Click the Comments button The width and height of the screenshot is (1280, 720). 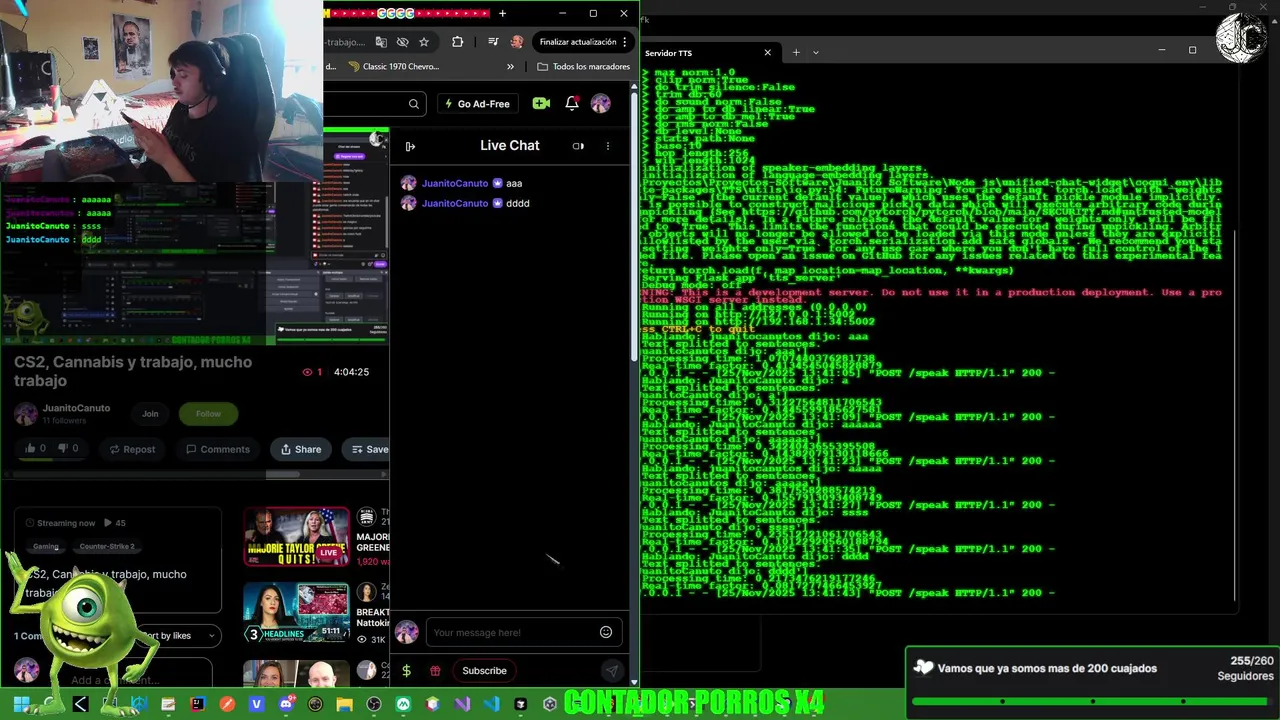coord(217,449)
